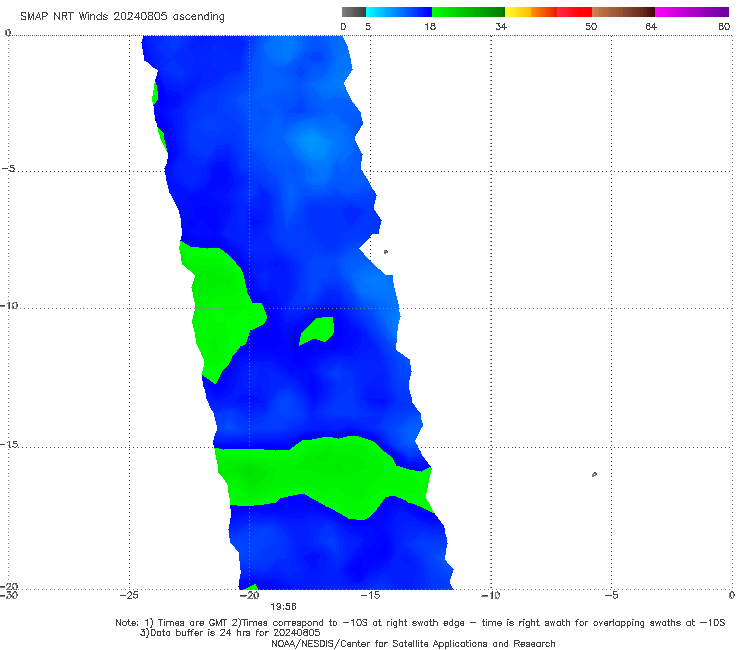Click the title 'SMAP NRT Winds 20240805 ascending'

122,16
